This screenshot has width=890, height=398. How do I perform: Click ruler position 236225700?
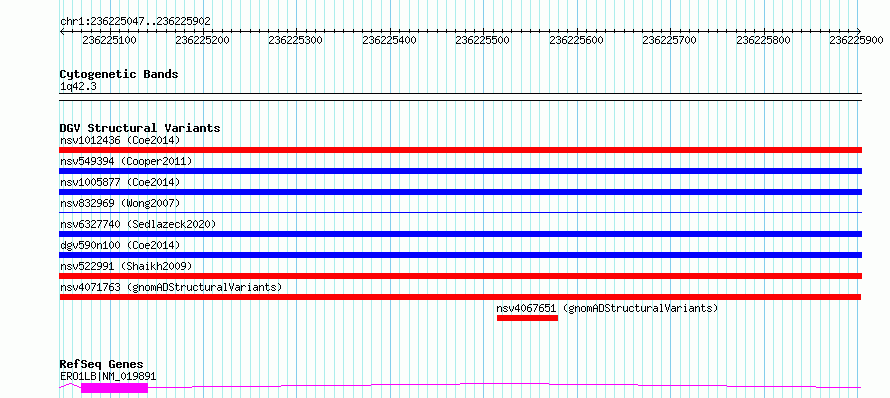click(670, 40)
